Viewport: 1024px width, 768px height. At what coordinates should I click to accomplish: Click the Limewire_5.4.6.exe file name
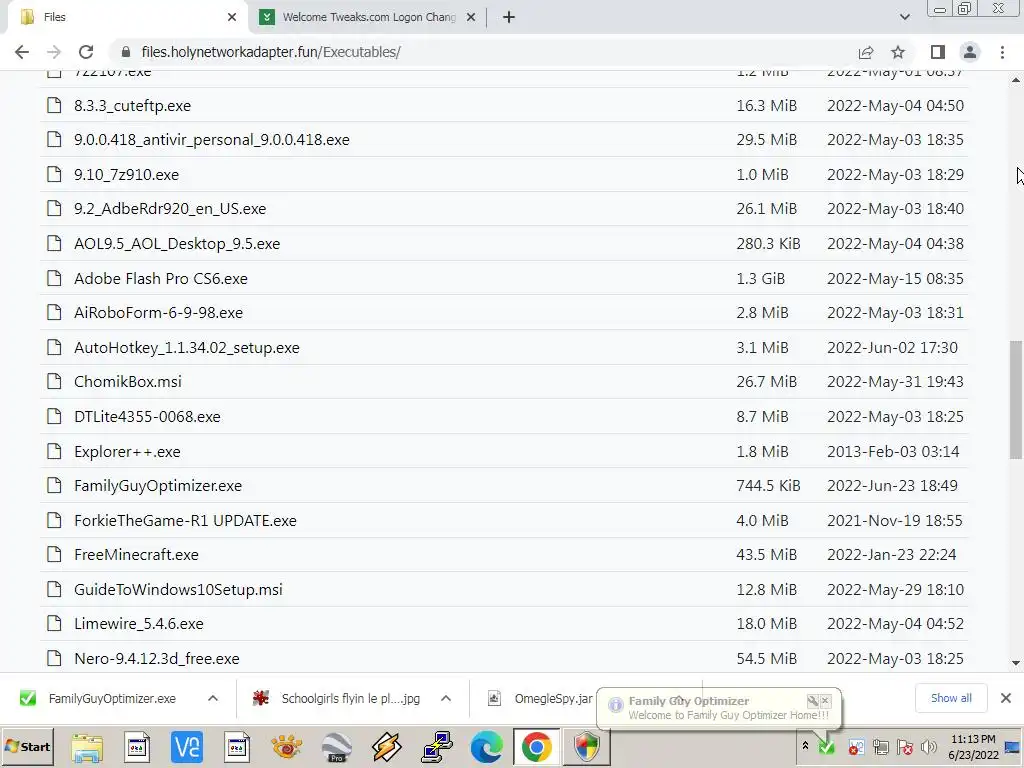click(138, 624)
